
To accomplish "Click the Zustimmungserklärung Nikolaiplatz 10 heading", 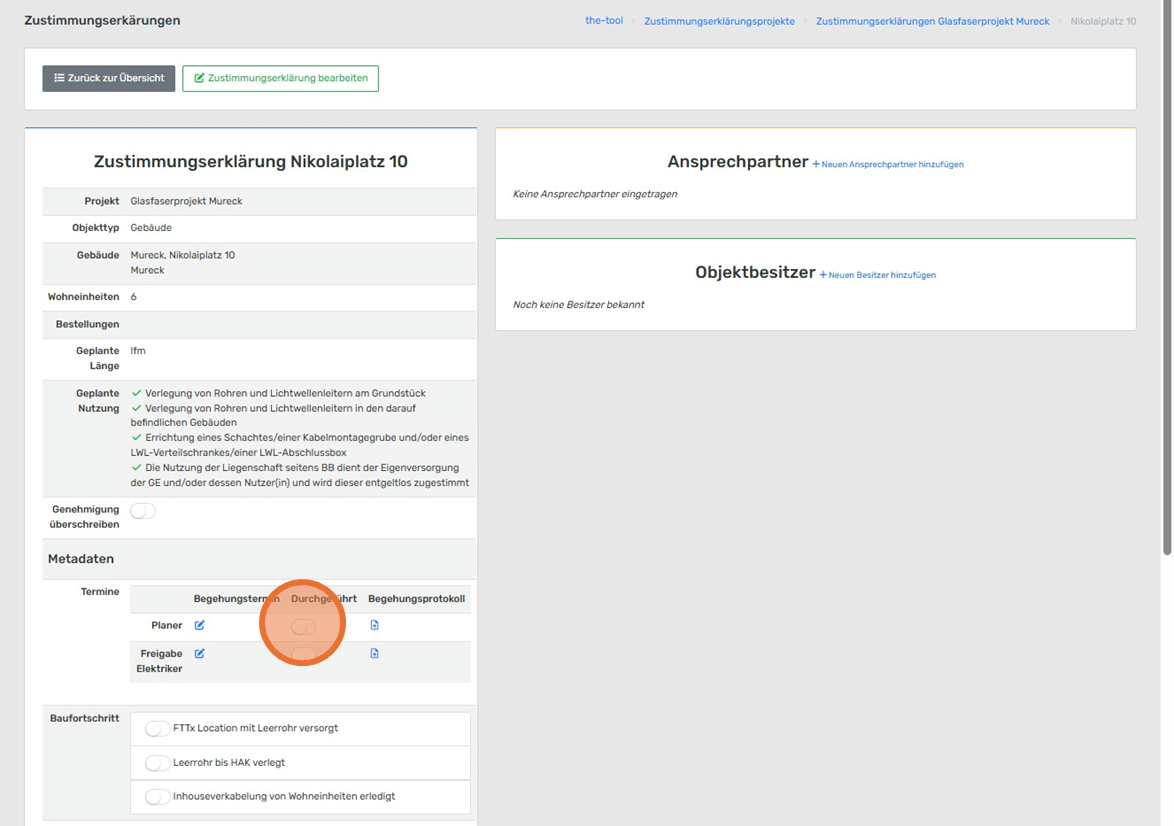I will click(251, 162).
